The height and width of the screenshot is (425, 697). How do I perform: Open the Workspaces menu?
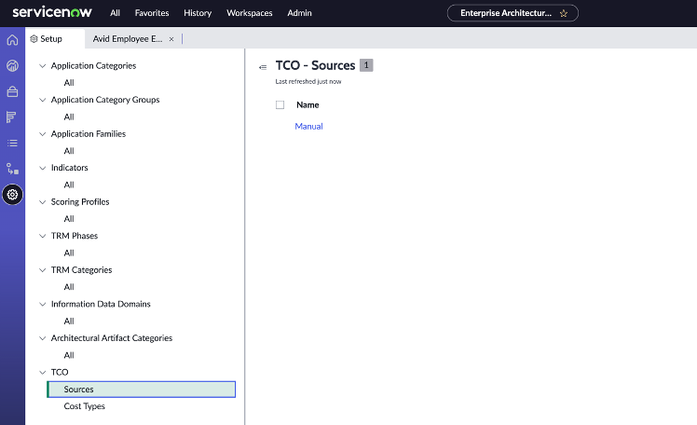(249, 13)
